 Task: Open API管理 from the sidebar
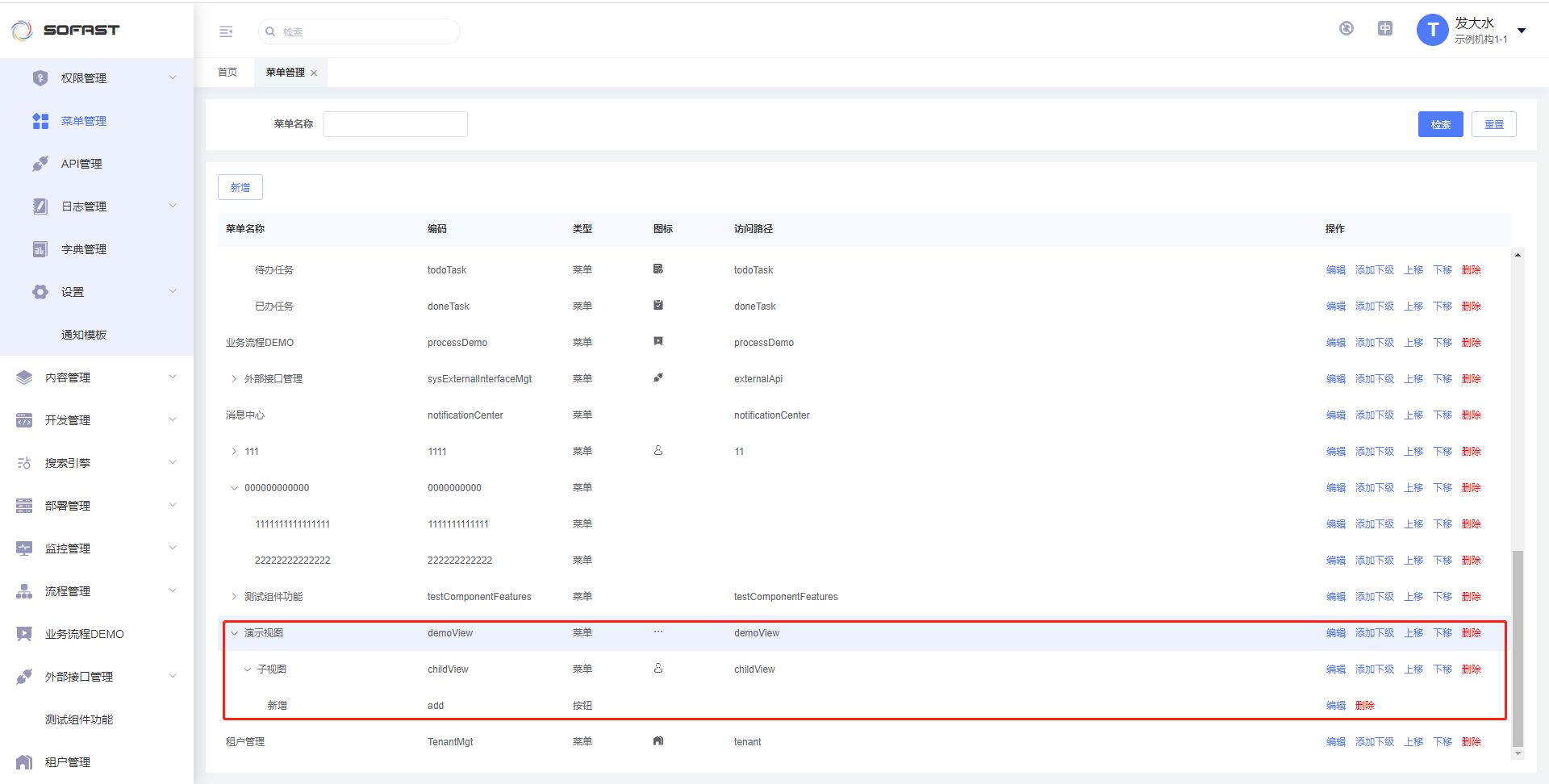click(x=81, y=164)
